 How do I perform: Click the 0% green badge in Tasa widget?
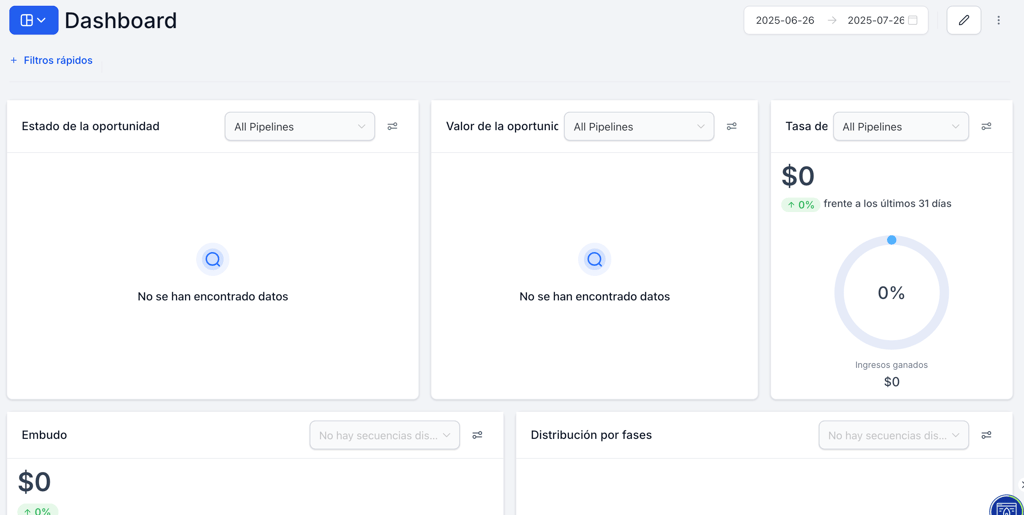(800, 205)
